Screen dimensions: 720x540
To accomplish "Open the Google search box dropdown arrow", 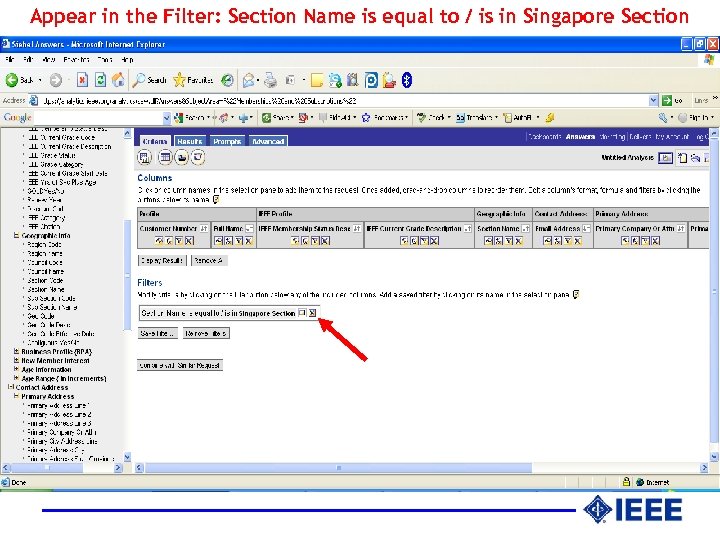I will click(x=167, y=118).
